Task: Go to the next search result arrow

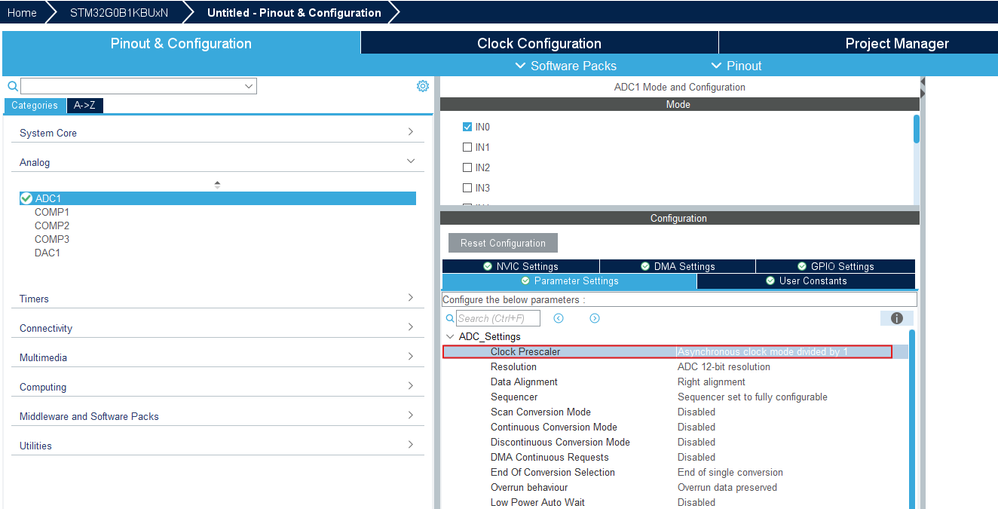Action: tap(594, 318)
